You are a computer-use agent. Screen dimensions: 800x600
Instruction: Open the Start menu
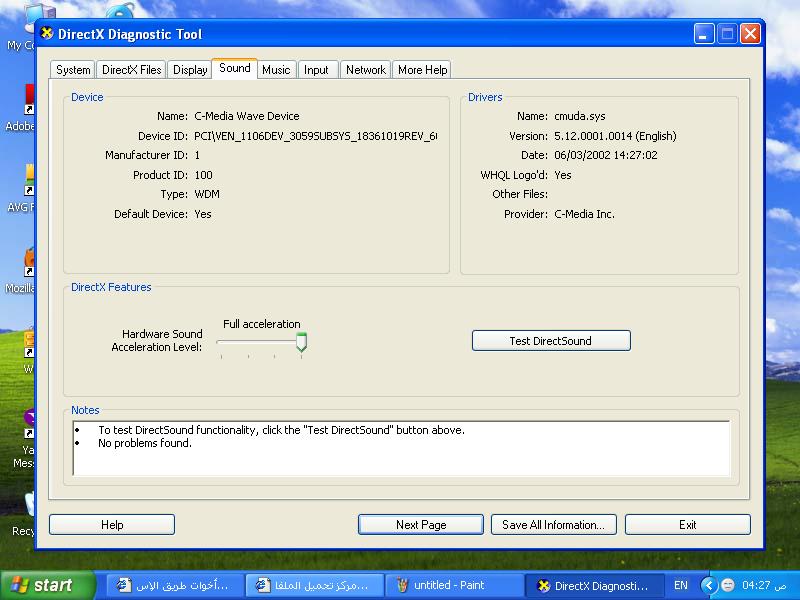tap(47, 585)
